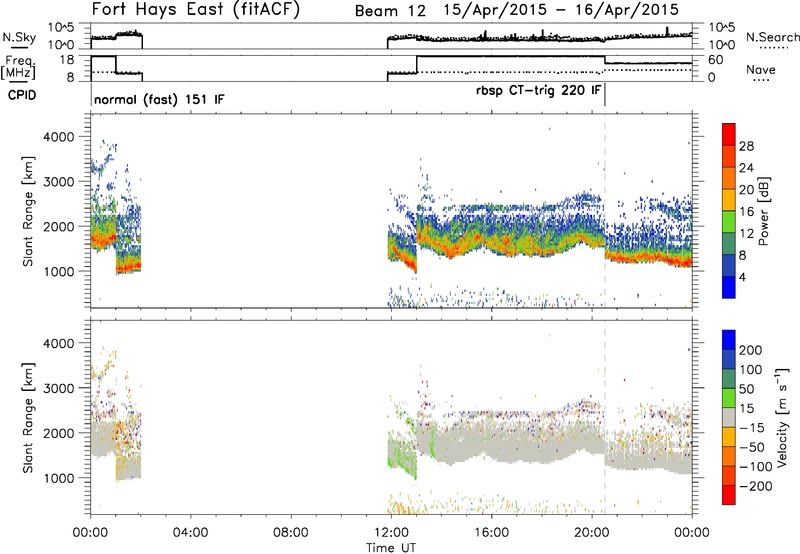
Task: Click the date range '15/Apr/2015 – 16/Apr/2015'
Action: [561, 10]
